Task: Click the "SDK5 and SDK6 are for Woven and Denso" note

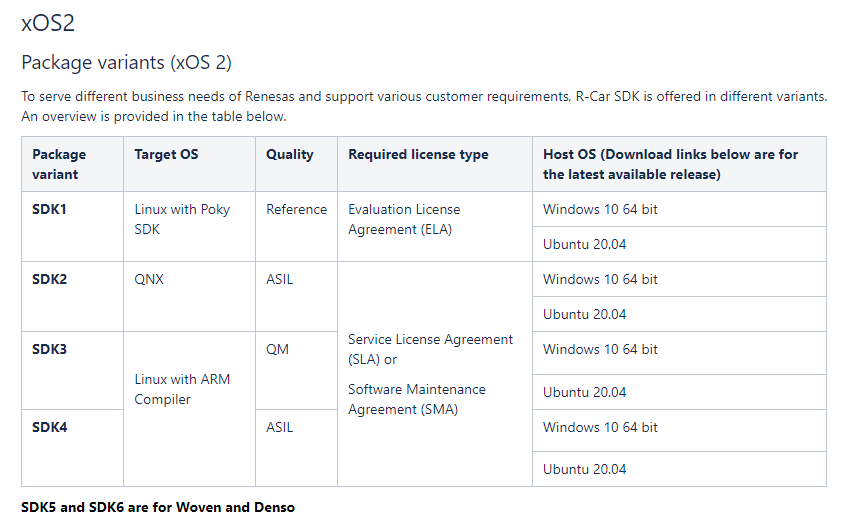Action: [158, 507]
